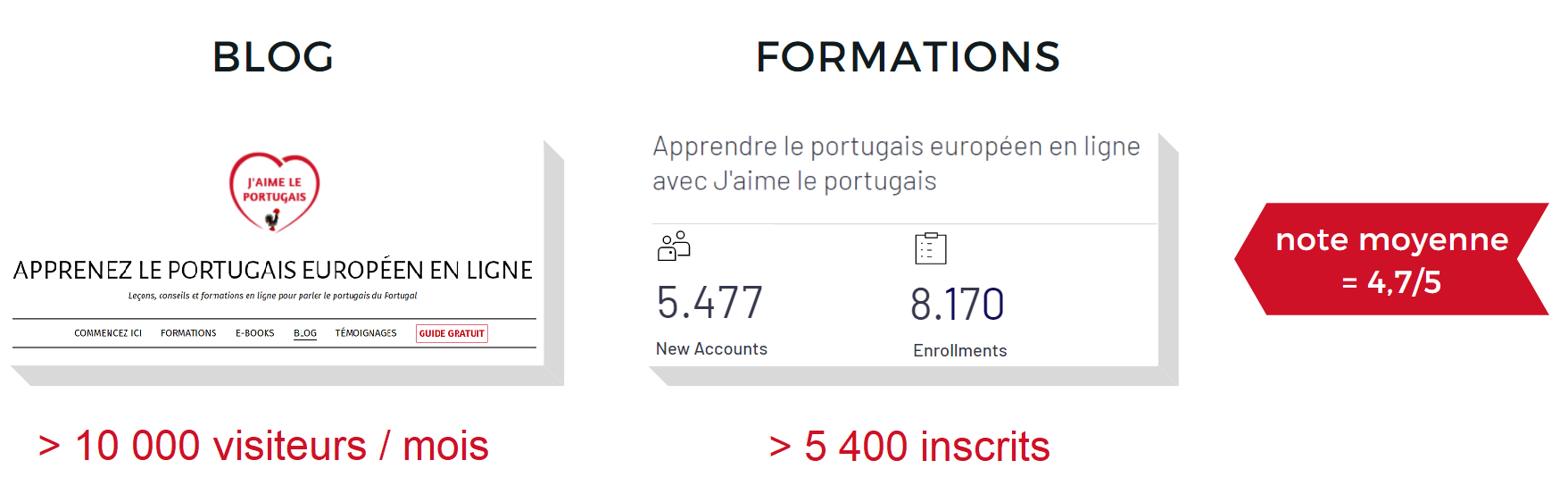Open the TÉMOIGNAGES menu item
The image size is (1568, 494).
coord(366,333)
